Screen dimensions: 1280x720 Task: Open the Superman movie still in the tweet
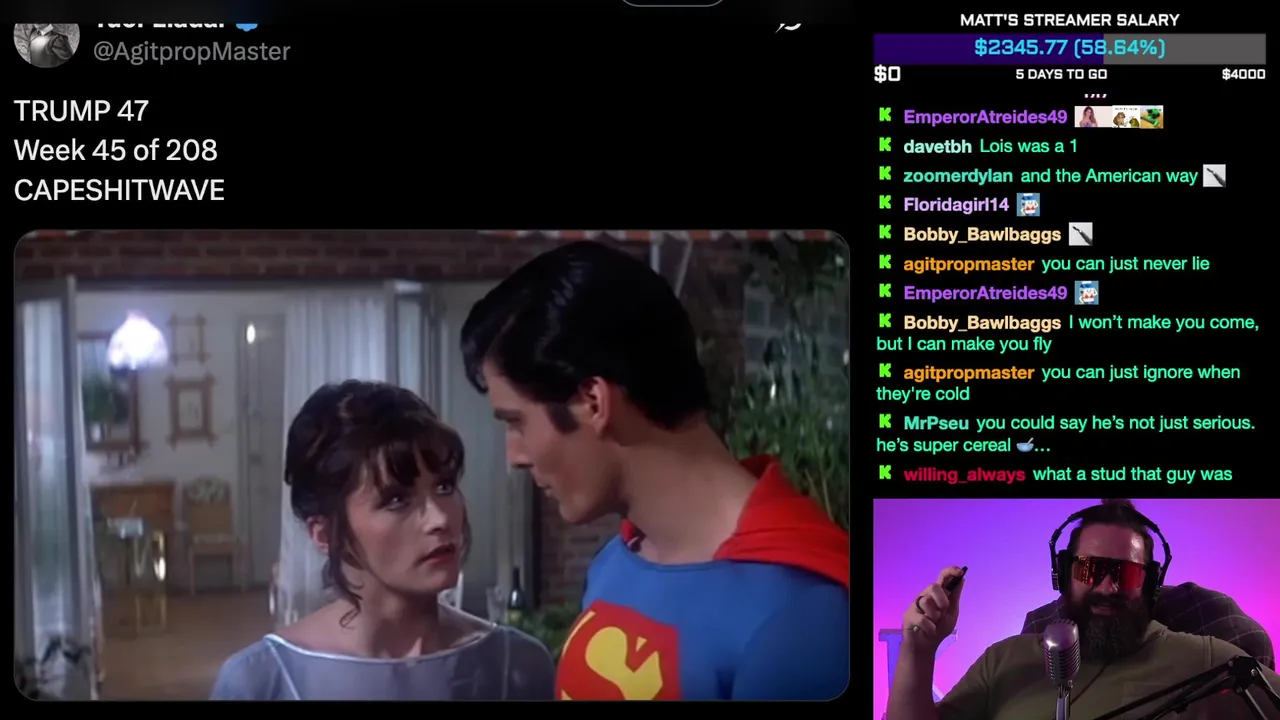[x=431, y=465]
